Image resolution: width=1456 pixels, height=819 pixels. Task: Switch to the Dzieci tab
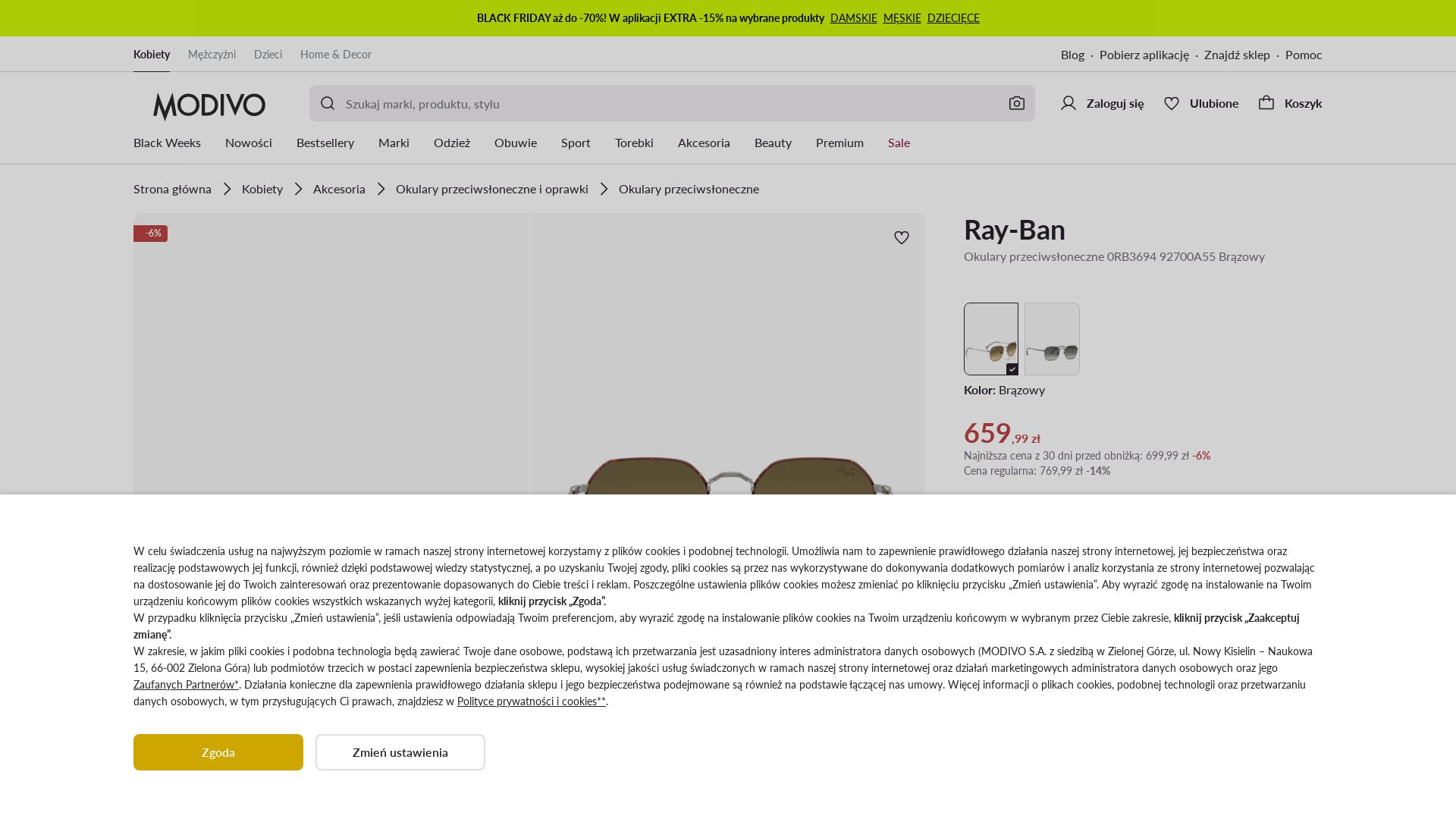click(268, 55)
